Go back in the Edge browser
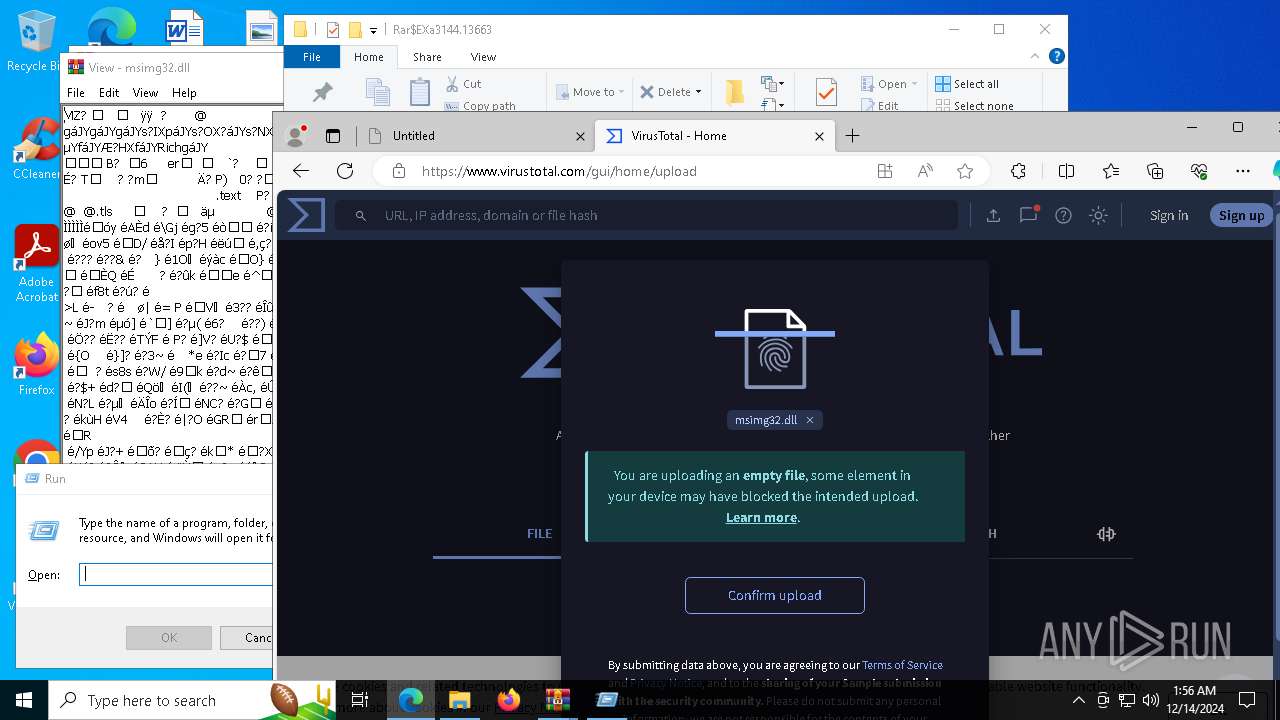 tap(301, 171)
